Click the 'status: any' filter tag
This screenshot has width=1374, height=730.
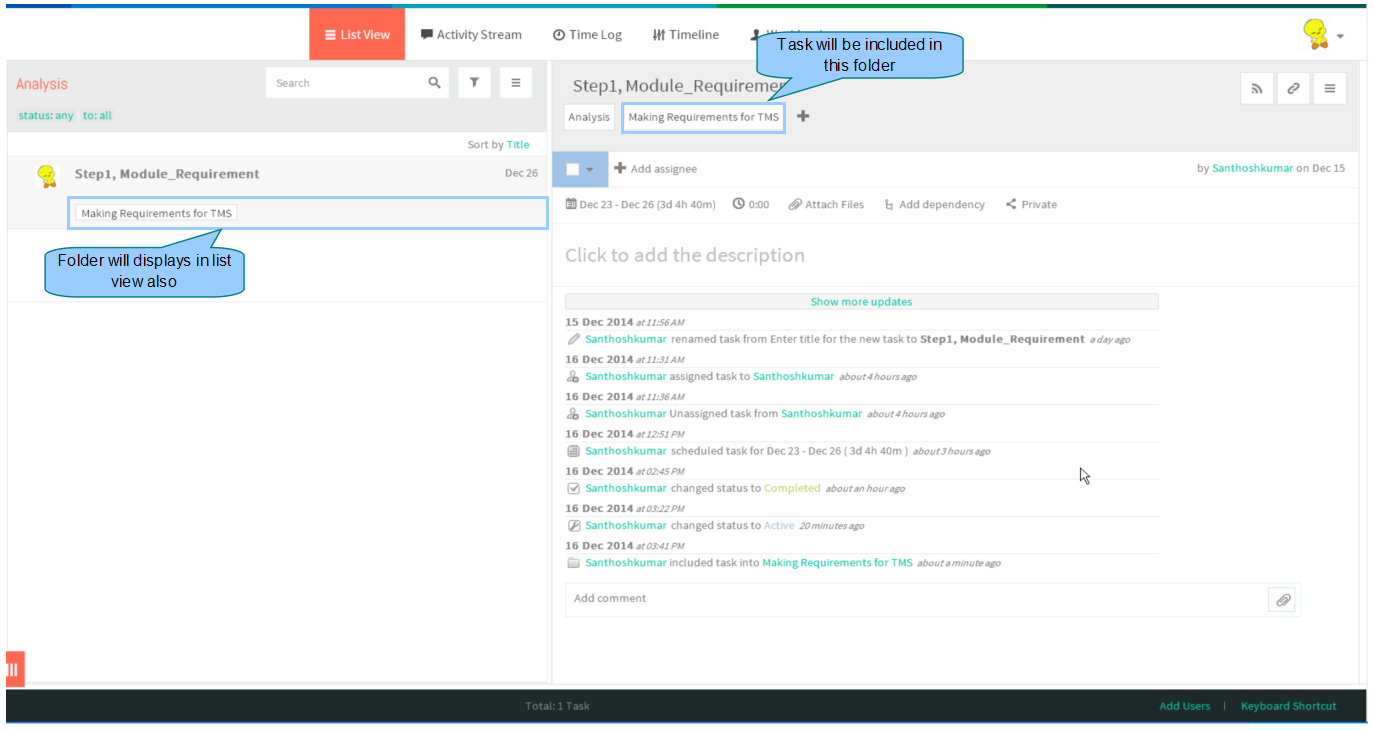click(46, 115)
